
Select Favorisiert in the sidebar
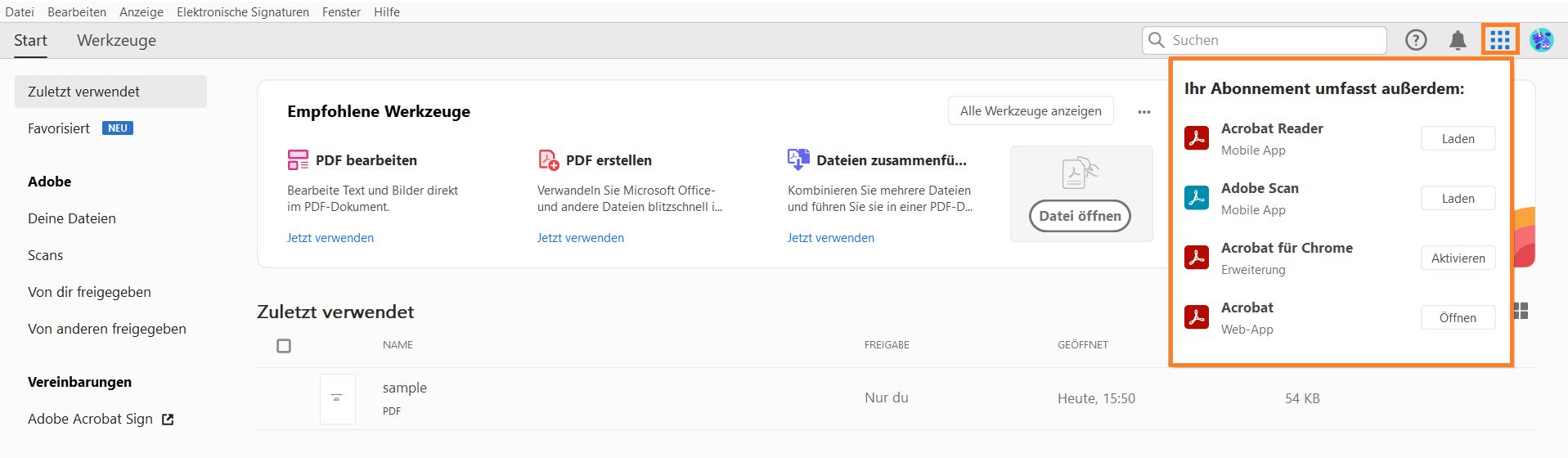click(59, 128)
